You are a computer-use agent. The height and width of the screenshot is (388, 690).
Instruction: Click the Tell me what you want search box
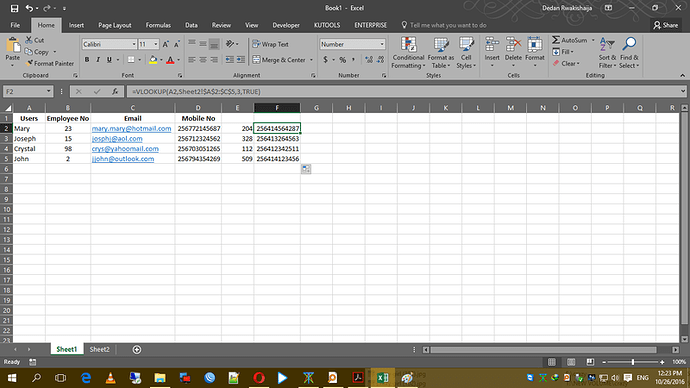point(444,25)
